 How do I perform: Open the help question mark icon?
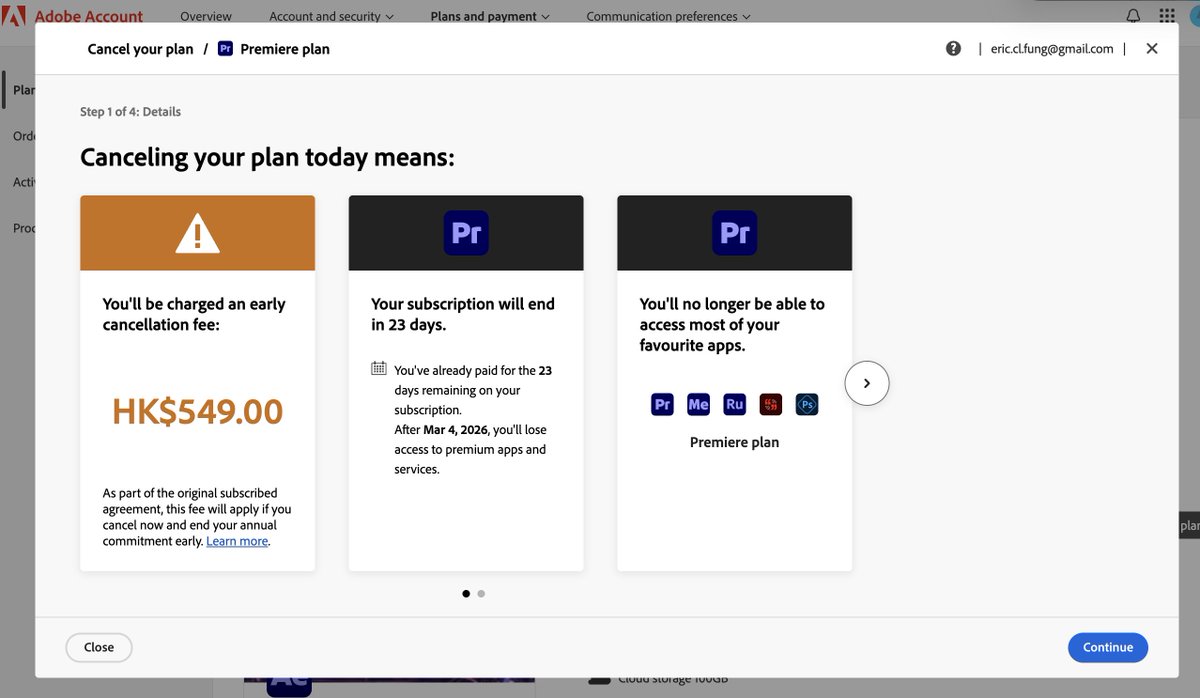point(953,48)
